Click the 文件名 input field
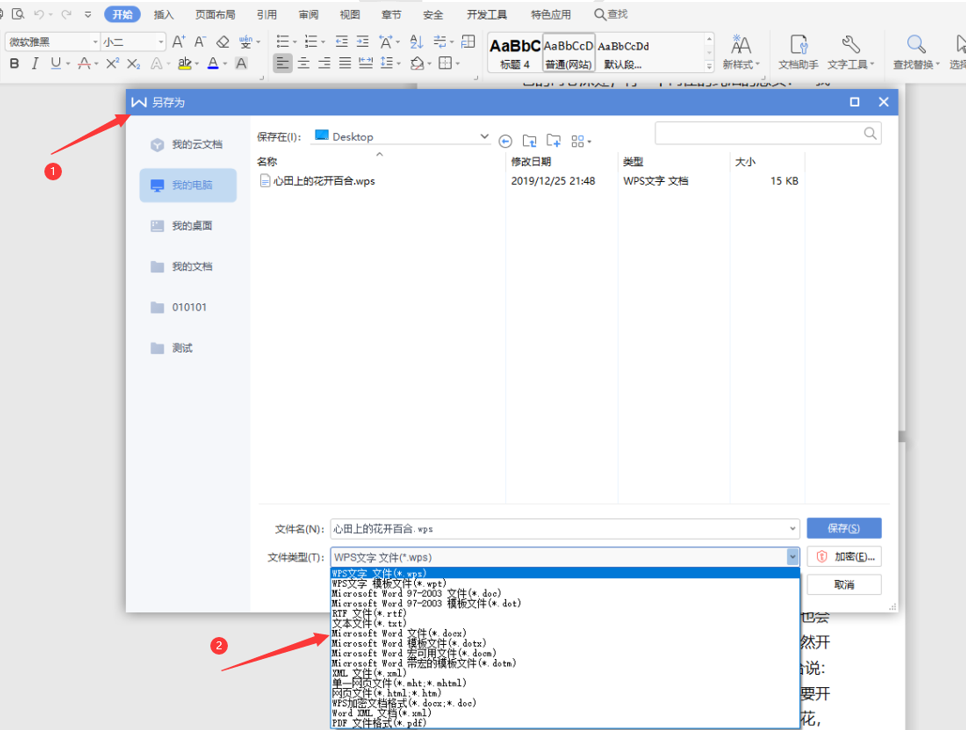The image size is (966, 730). [x=564, y=529]
